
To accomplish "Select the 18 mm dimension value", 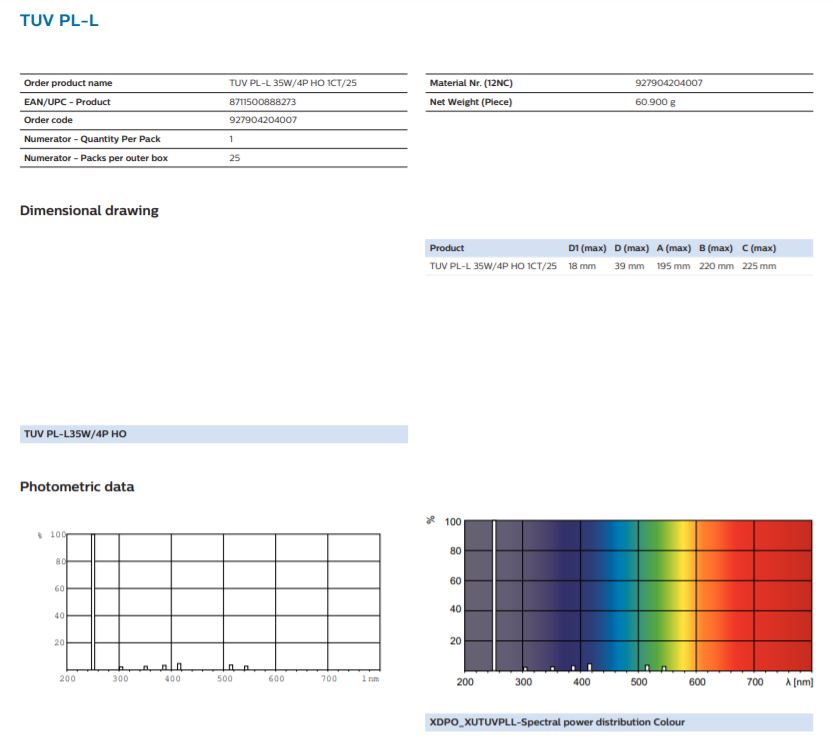I will [x=582, y=266].
